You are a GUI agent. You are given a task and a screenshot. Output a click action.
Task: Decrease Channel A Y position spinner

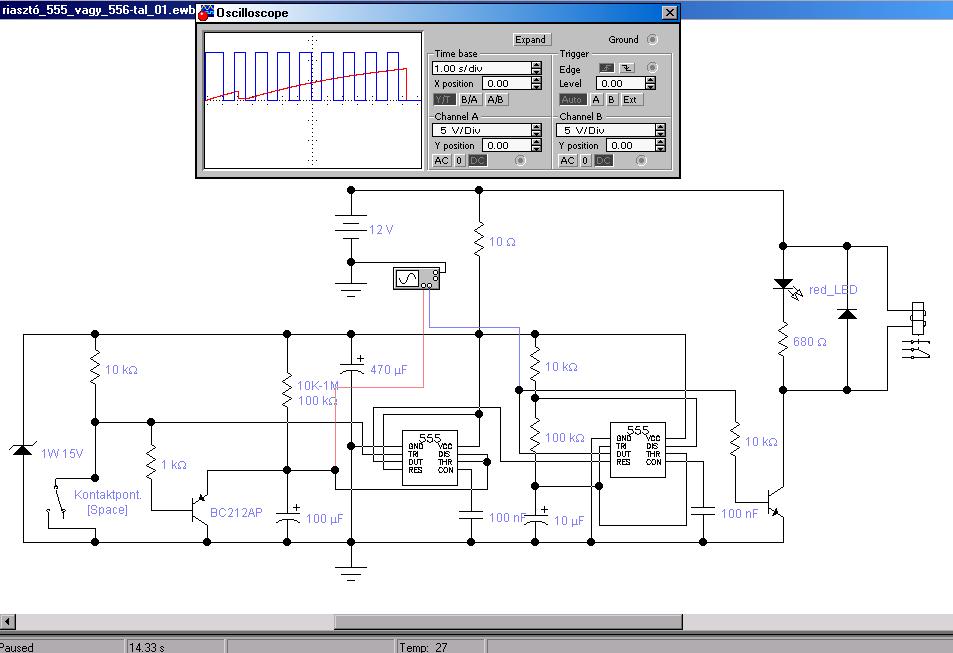click(x=536, y=148)
